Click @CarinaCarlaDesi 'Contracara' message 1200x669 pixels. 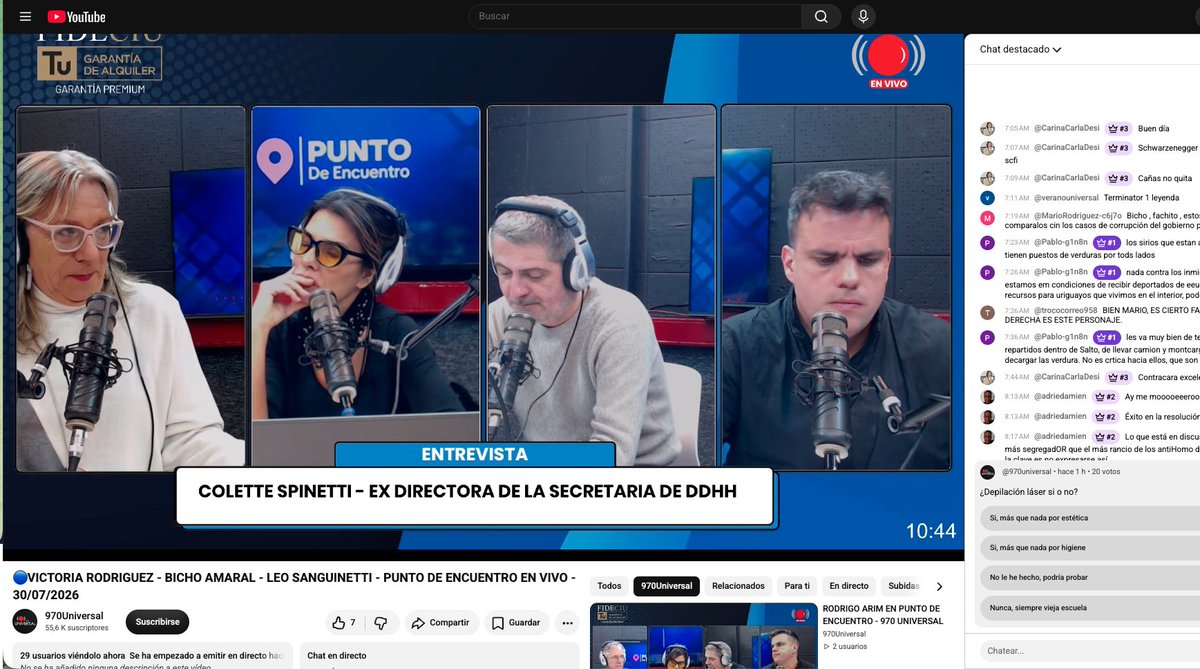coord(1168,377)
